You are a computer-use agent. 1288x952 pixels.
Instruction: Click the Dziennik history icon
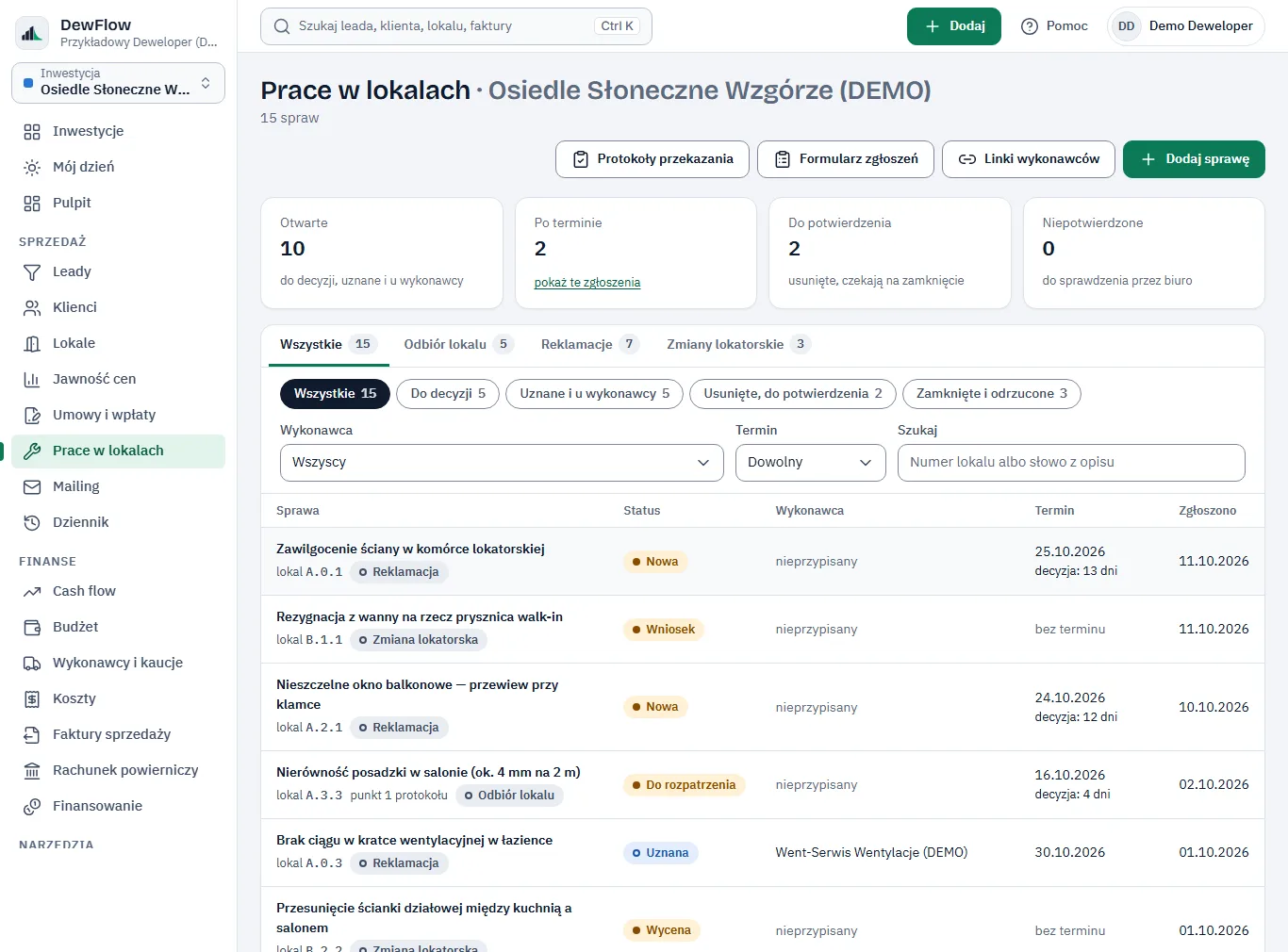pos(32,522)
